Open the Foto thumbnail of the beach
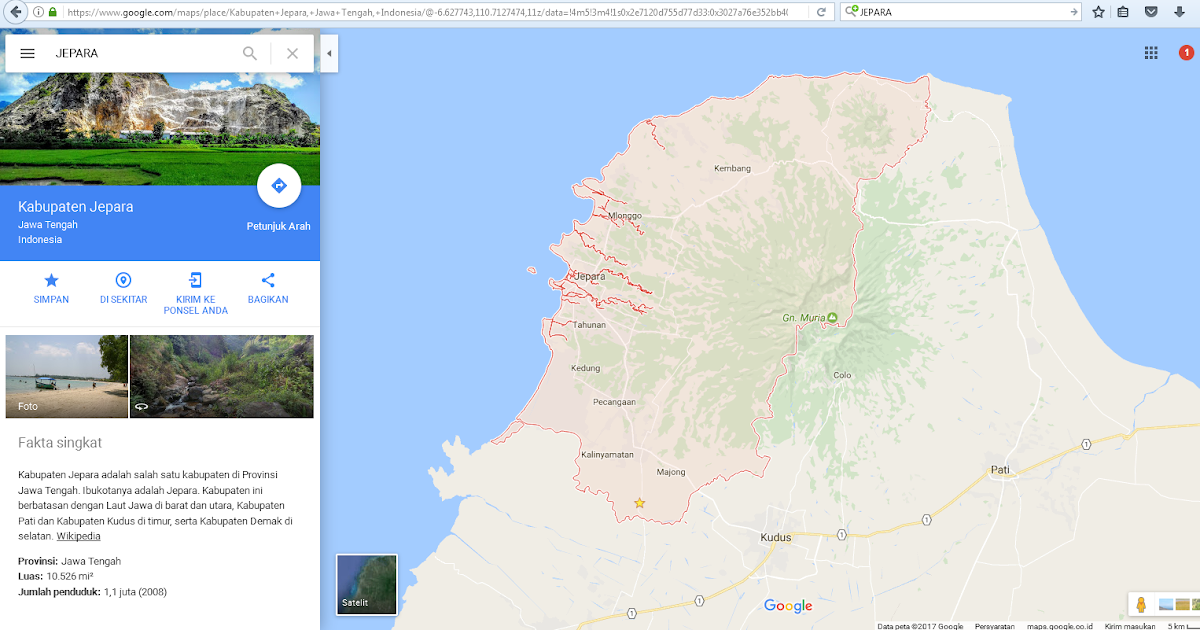 click(x=65, y=376)
